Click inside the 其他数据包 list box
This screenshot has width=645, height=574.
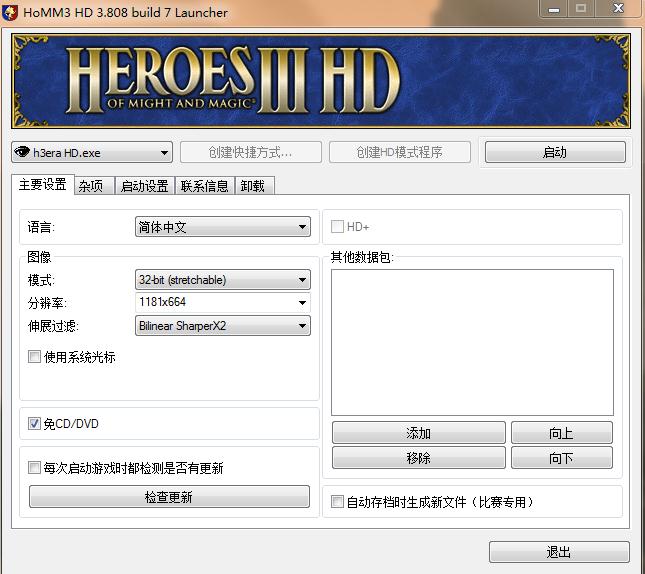(472, 342)
